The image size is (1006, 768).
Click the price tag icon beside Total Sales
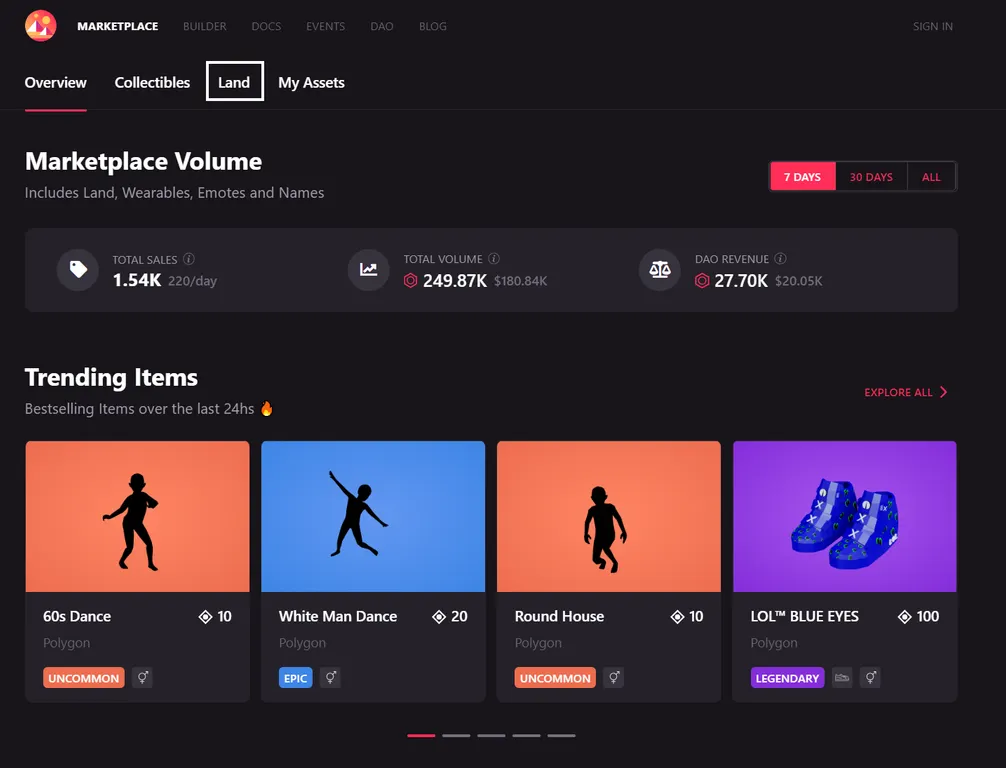[x=78, y=269]
